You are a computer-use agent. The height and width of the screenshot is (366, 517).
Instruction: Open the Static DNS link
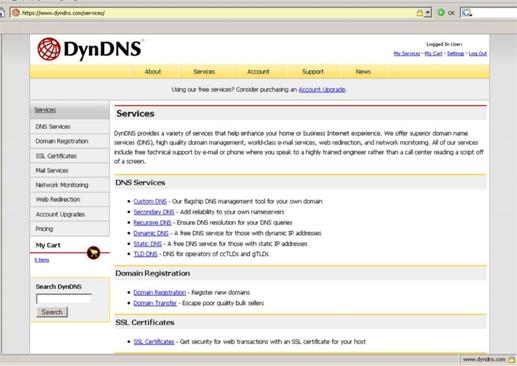pos(148,244)
